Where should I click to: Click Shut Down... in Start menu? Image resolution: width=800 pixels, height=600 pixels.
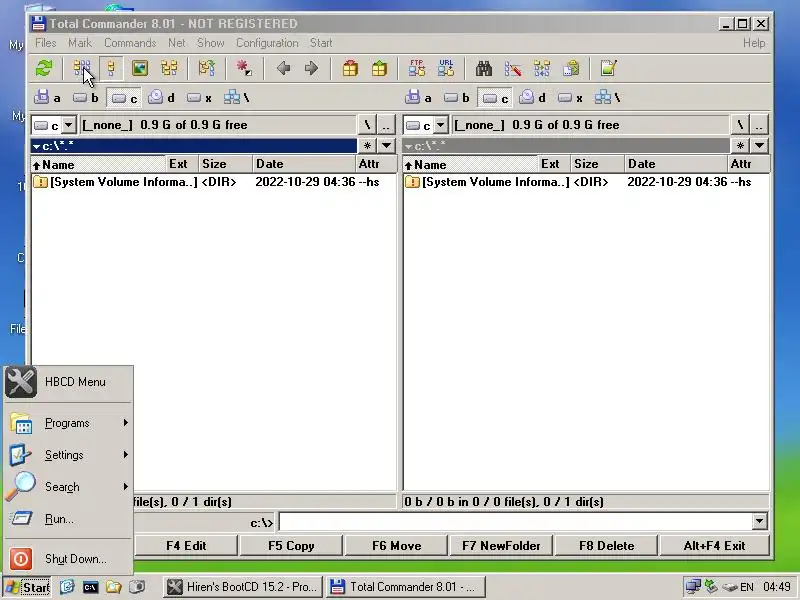point(68,559)
